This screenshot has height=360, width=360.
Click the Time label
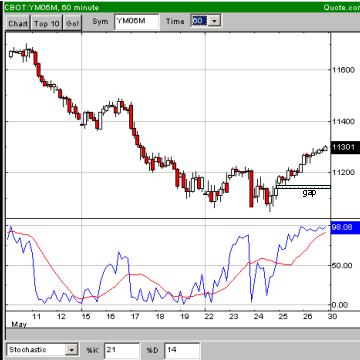pos(175,21)
